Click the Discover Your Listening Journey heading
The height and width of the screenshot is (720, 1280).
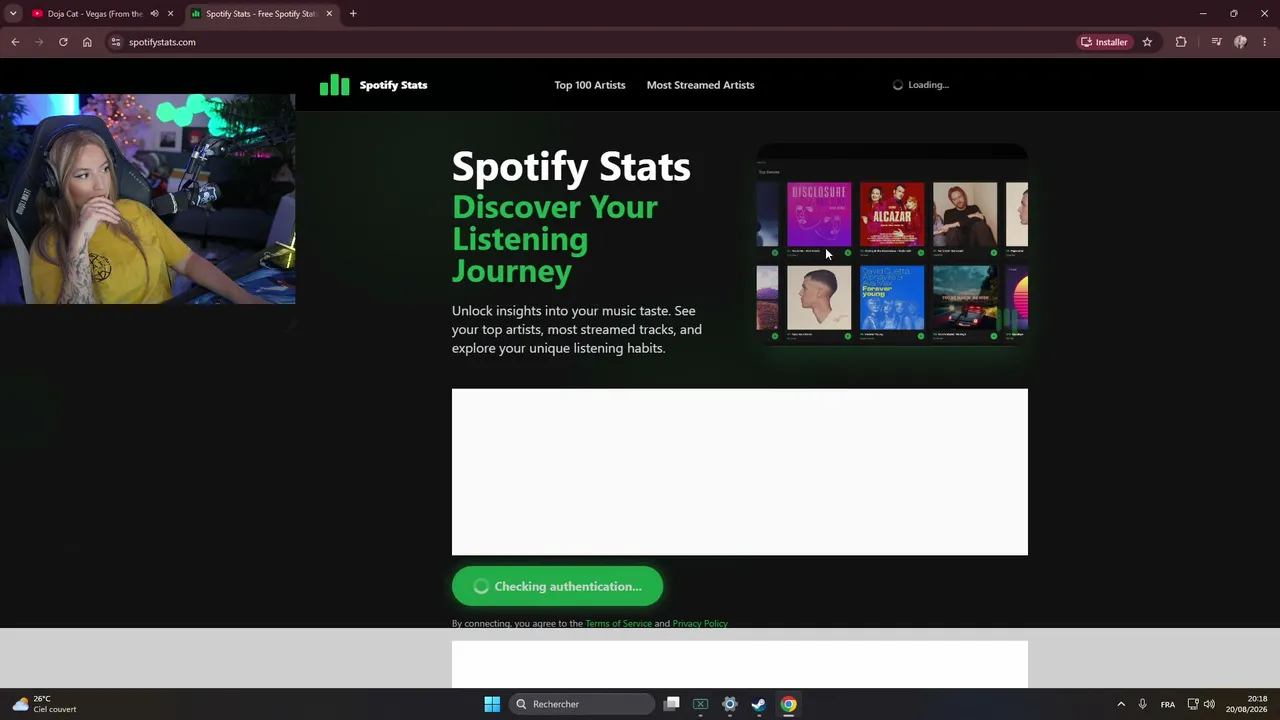click(x=555, y=238)
